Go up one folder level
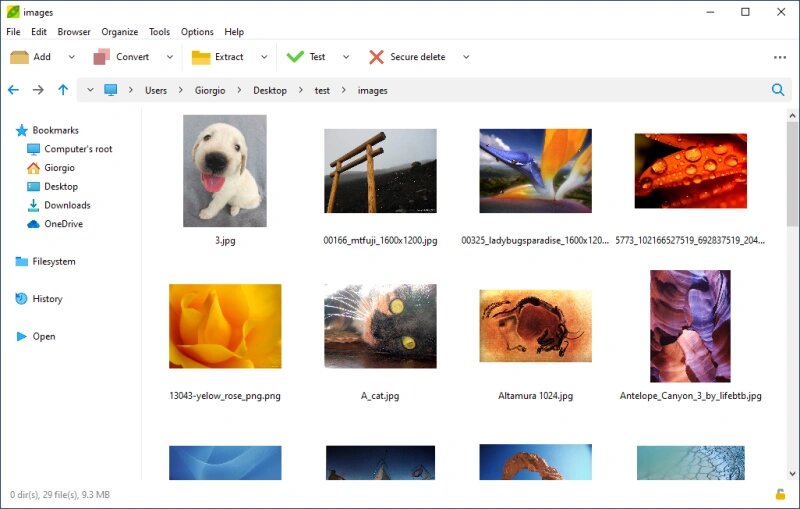 pyautogui.click(x=63, y=90)
